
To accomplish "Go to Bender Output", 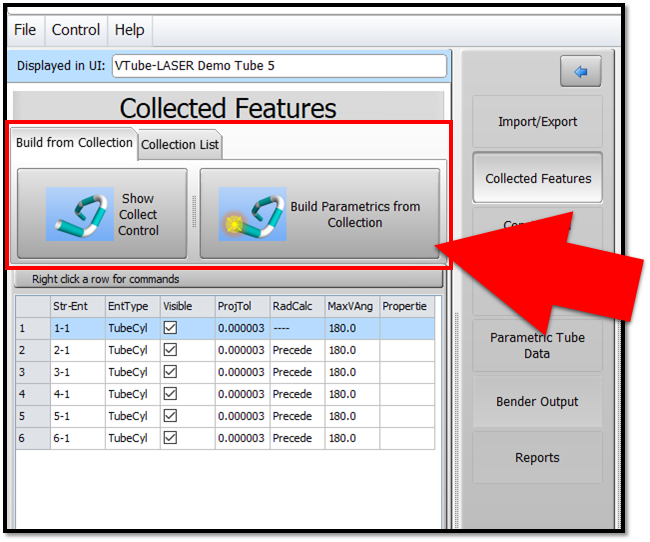I will pyautogui.click(x=537, y=402).
